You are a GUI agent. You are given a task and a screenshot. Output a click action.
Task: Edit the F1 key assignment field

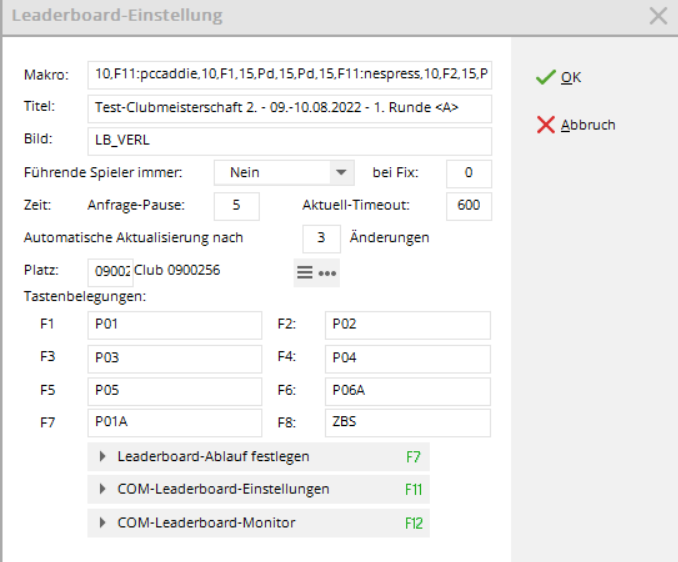coord(174,325)
